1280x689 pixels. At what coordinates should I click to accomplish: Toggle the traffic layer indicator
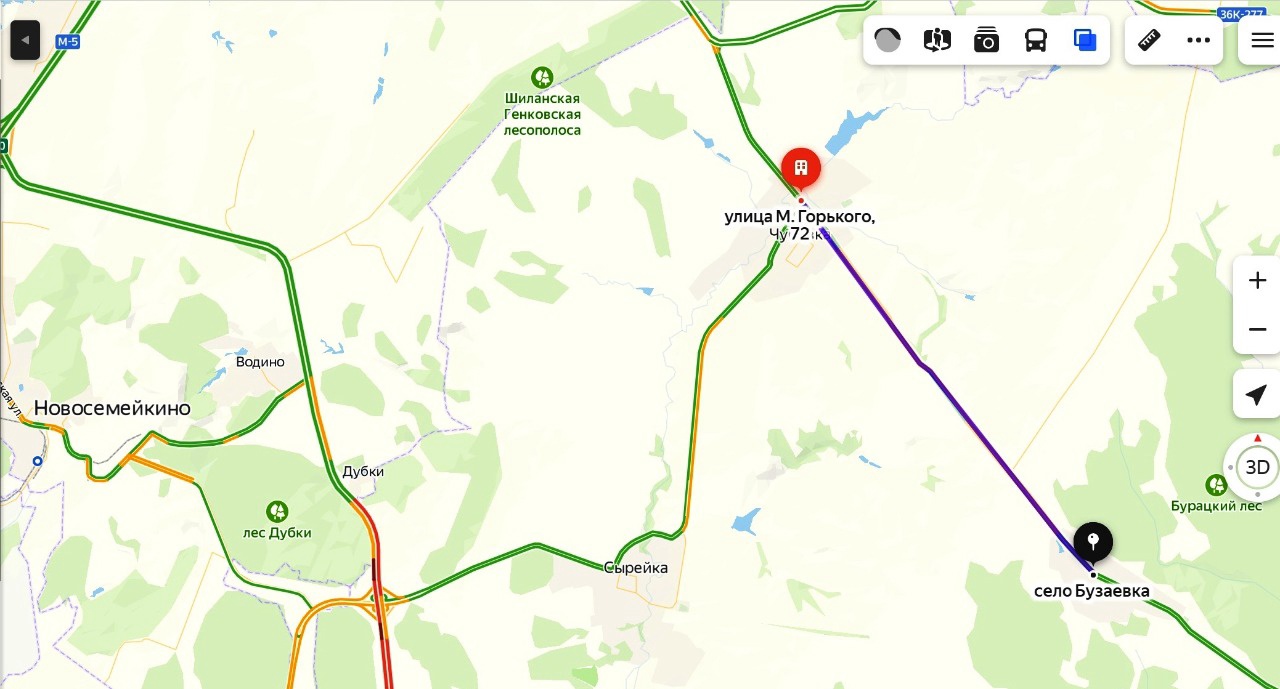tap(887, 40)
